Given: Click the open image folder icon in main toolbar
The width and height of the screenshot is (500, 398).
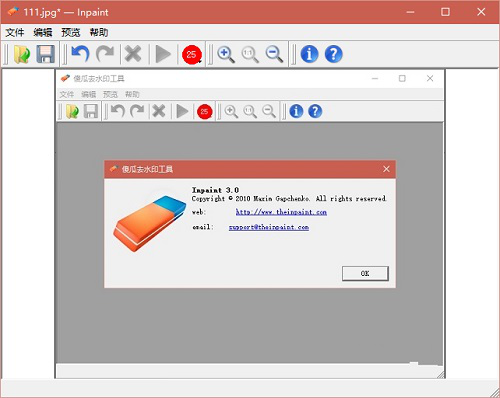Looking at the screenshot, I should 22,54.
